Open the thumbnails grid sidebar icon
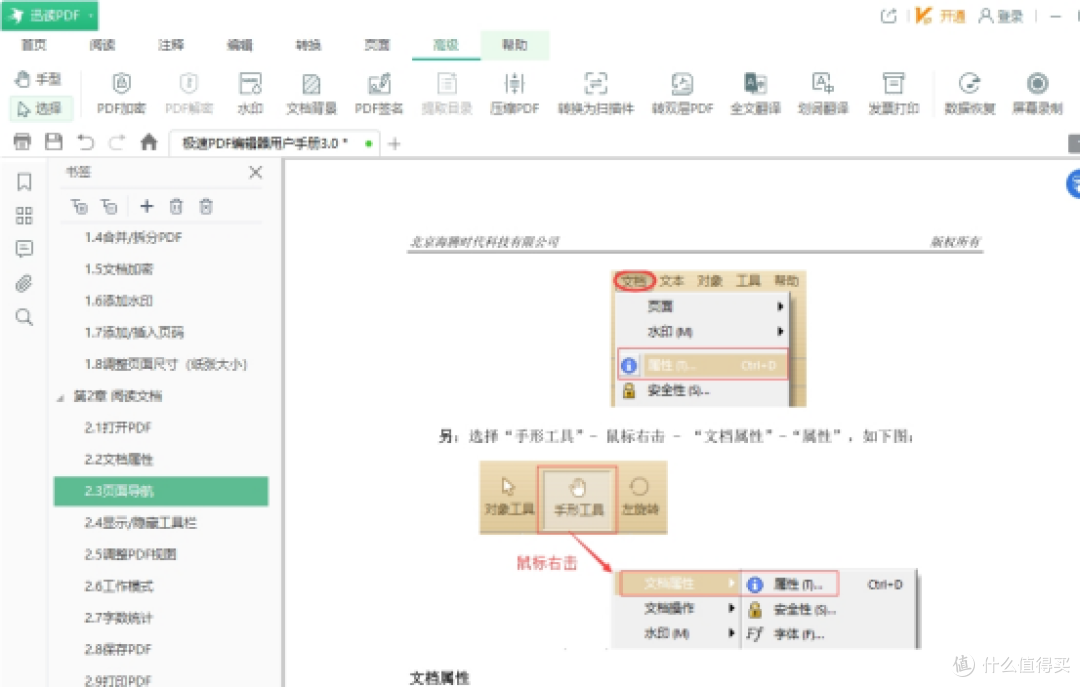The width and height of the screenshot is (1080, 687). click(x=24, y=216)
